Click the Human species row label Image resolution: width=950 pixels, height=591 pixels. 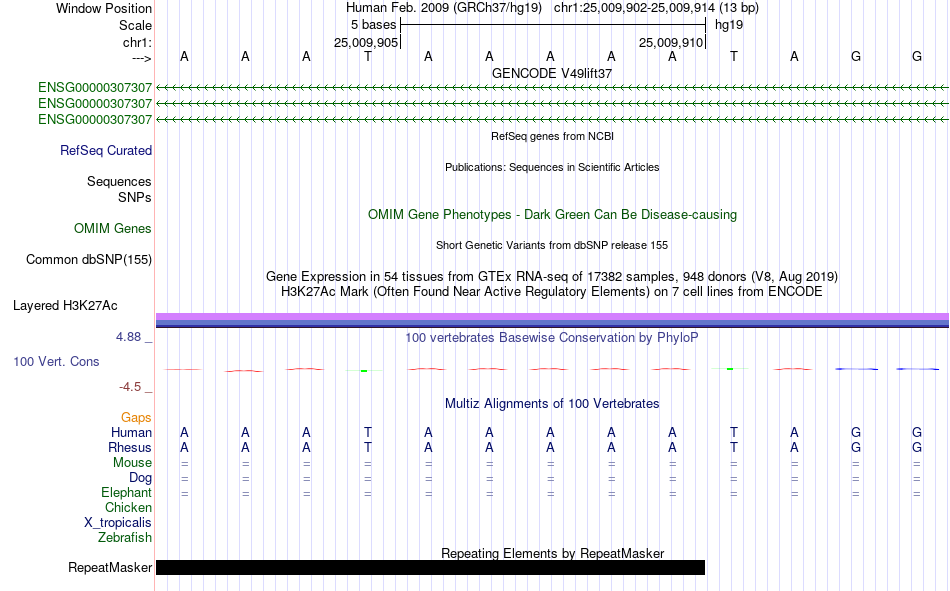pyautogui.click(x=131, y=432)
